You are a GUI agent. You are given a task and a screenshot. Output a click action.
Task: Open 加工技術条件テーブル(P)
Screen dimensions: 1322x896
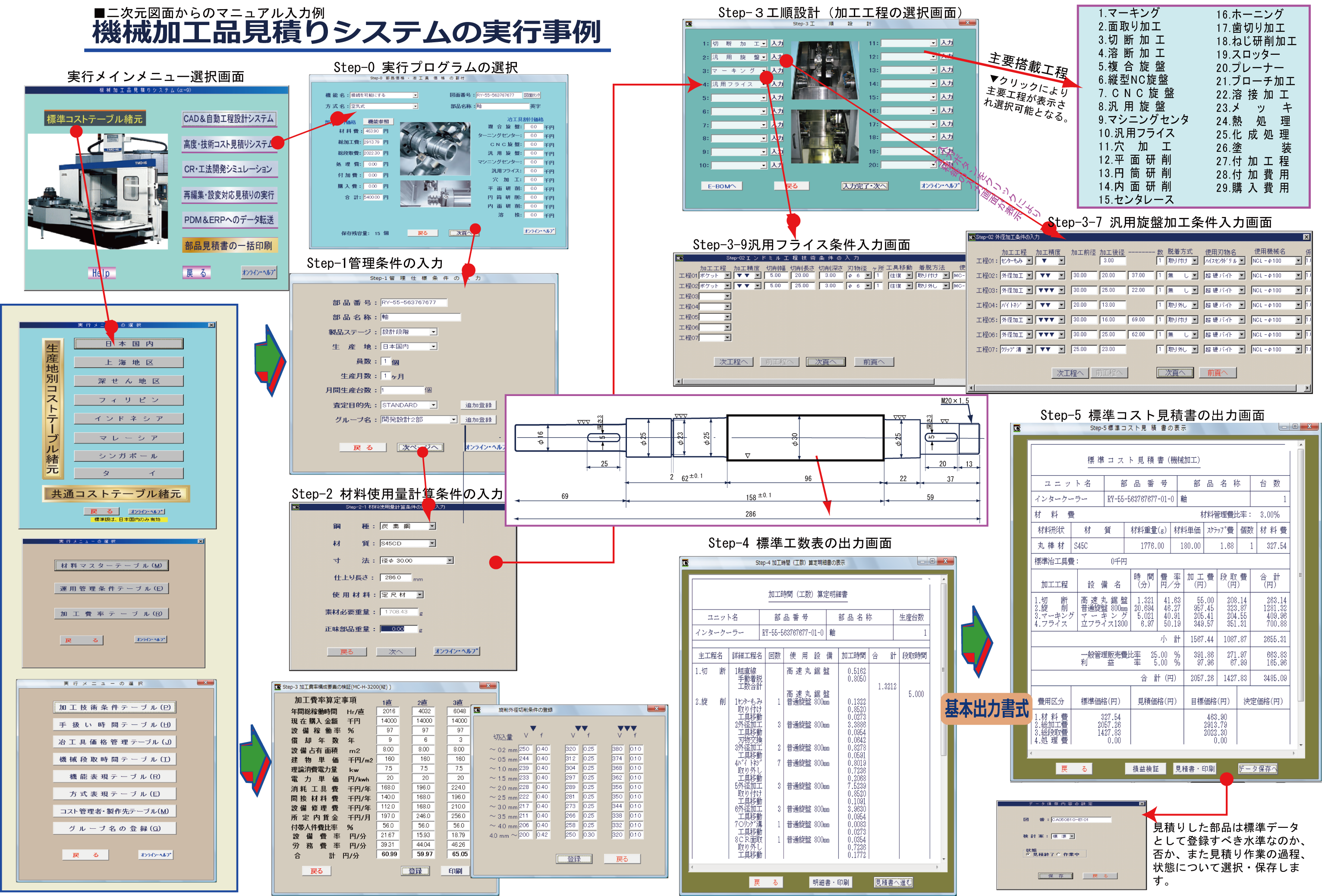[115, 707]
